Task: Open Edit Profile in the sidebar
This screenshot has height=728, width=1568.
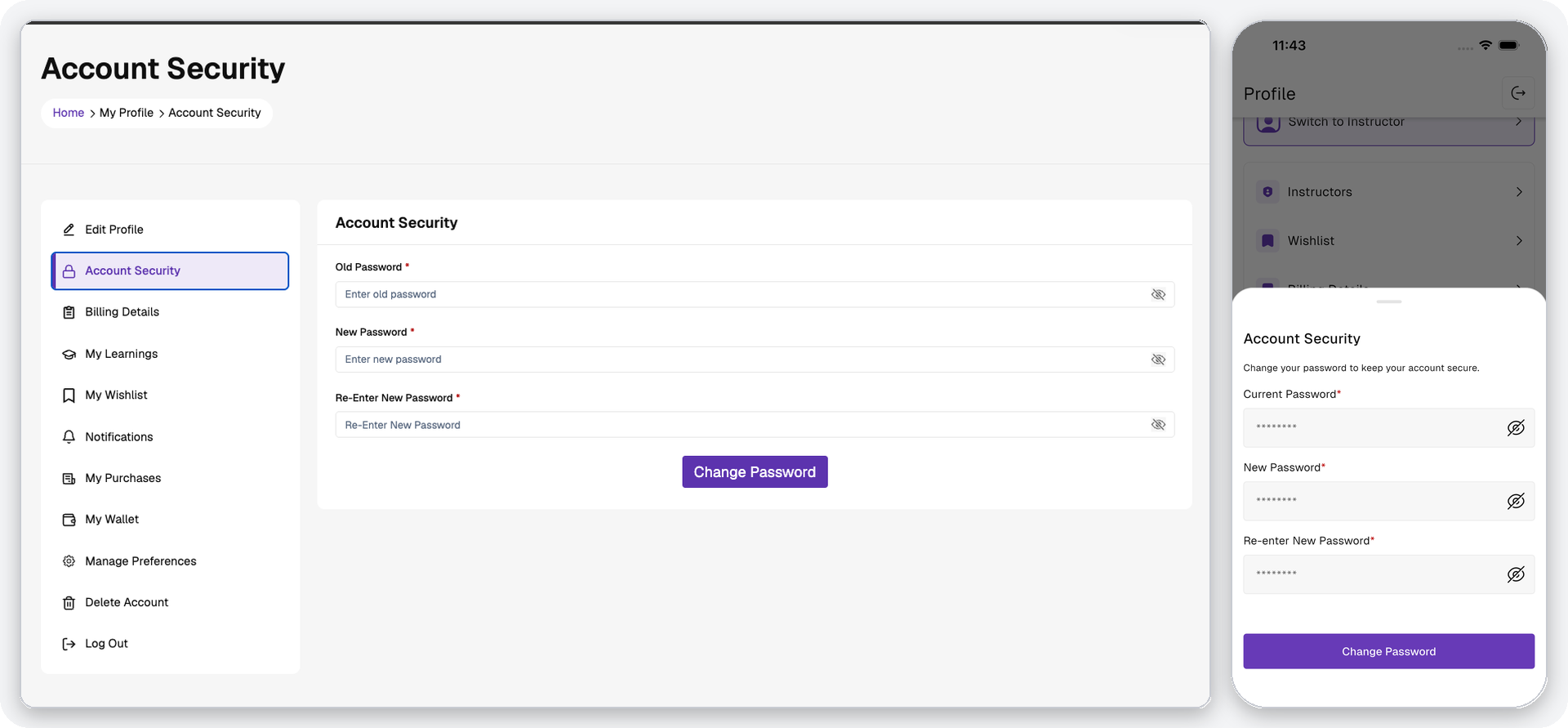Action: coord(170,230)
